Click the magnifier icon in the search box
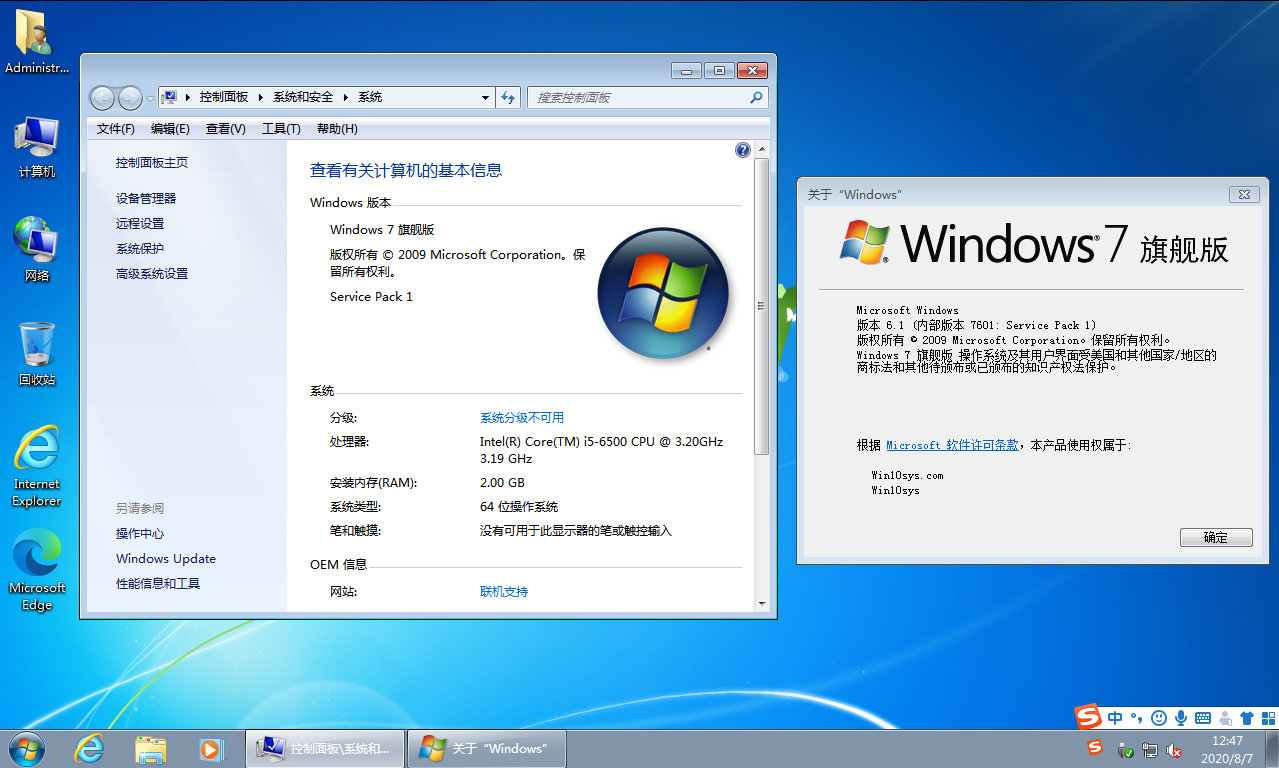Screen dimensions: 1279x768 (x=756, y=97)
